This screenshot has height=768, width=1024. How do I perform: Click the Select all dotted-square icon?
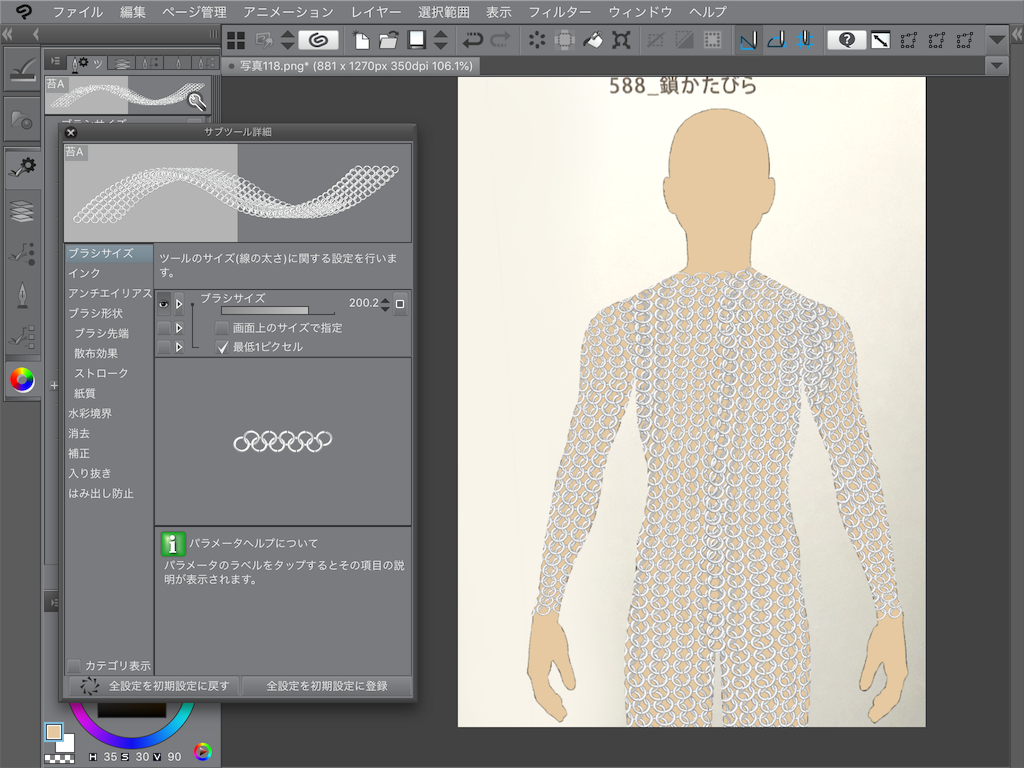pyautogui.click(x=712, y=40)
